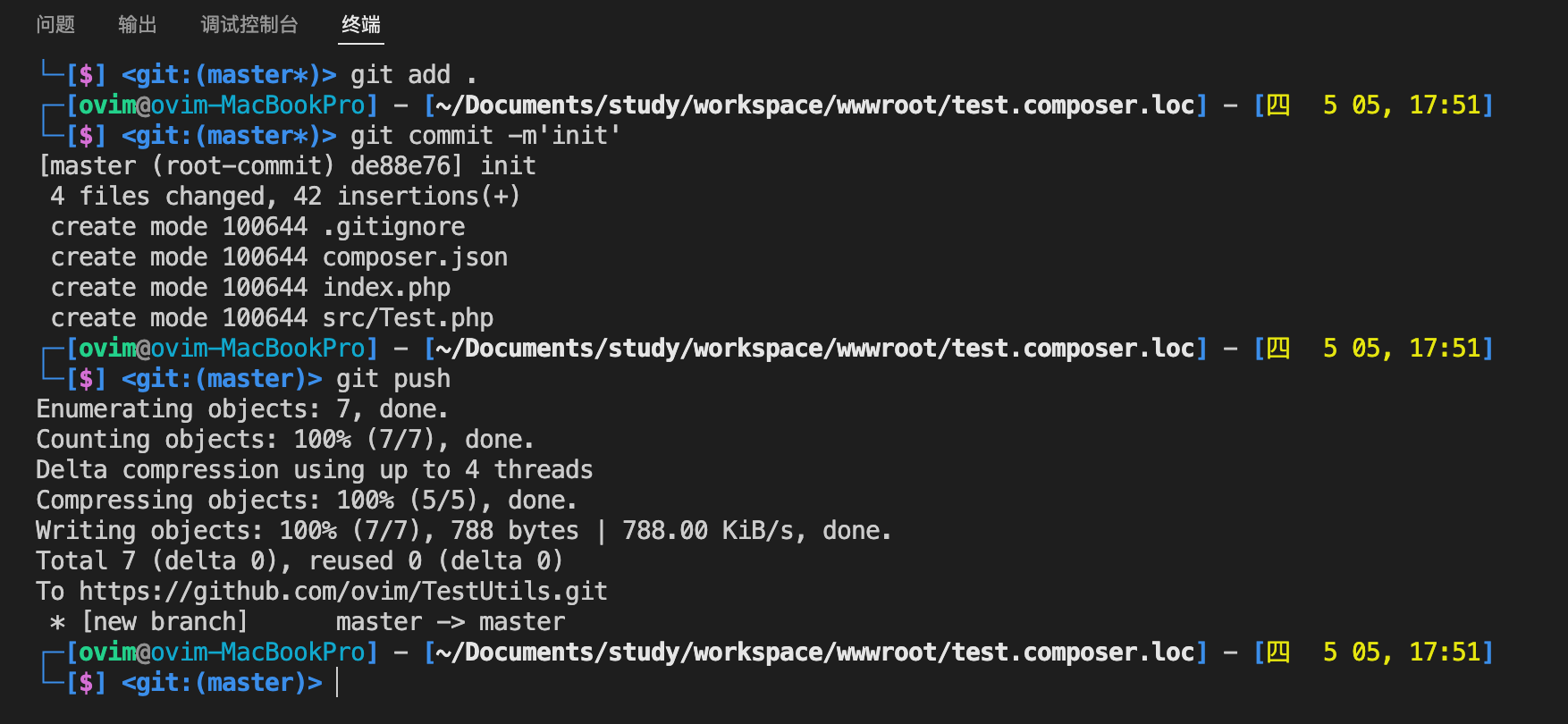Click the 'git push' command text
Viewport: 1568px width, 724px height.
coord(393,379)
